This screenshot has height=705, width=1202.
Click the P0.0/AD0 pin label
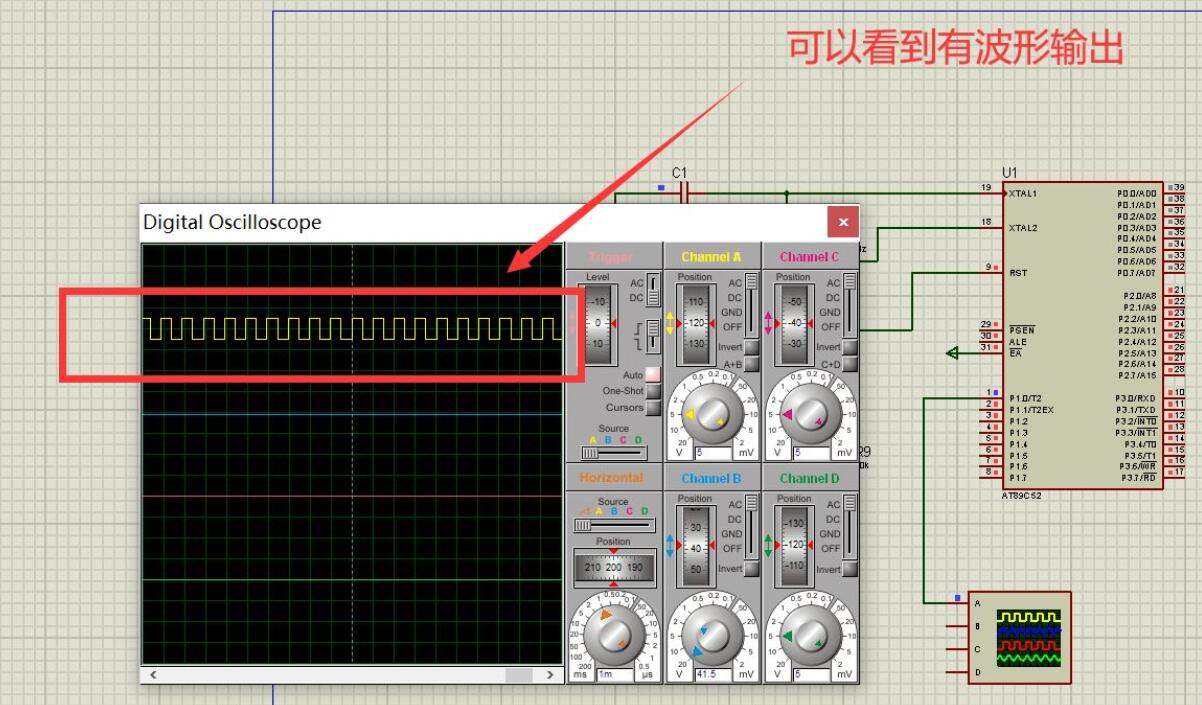(x=1136, y=194)
